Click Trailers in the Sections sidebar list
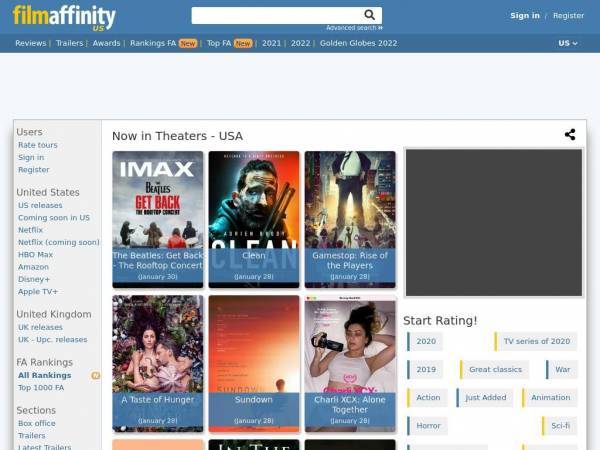Screen dimensions: 600x450 pyautogui.click(x=31, y=436)
